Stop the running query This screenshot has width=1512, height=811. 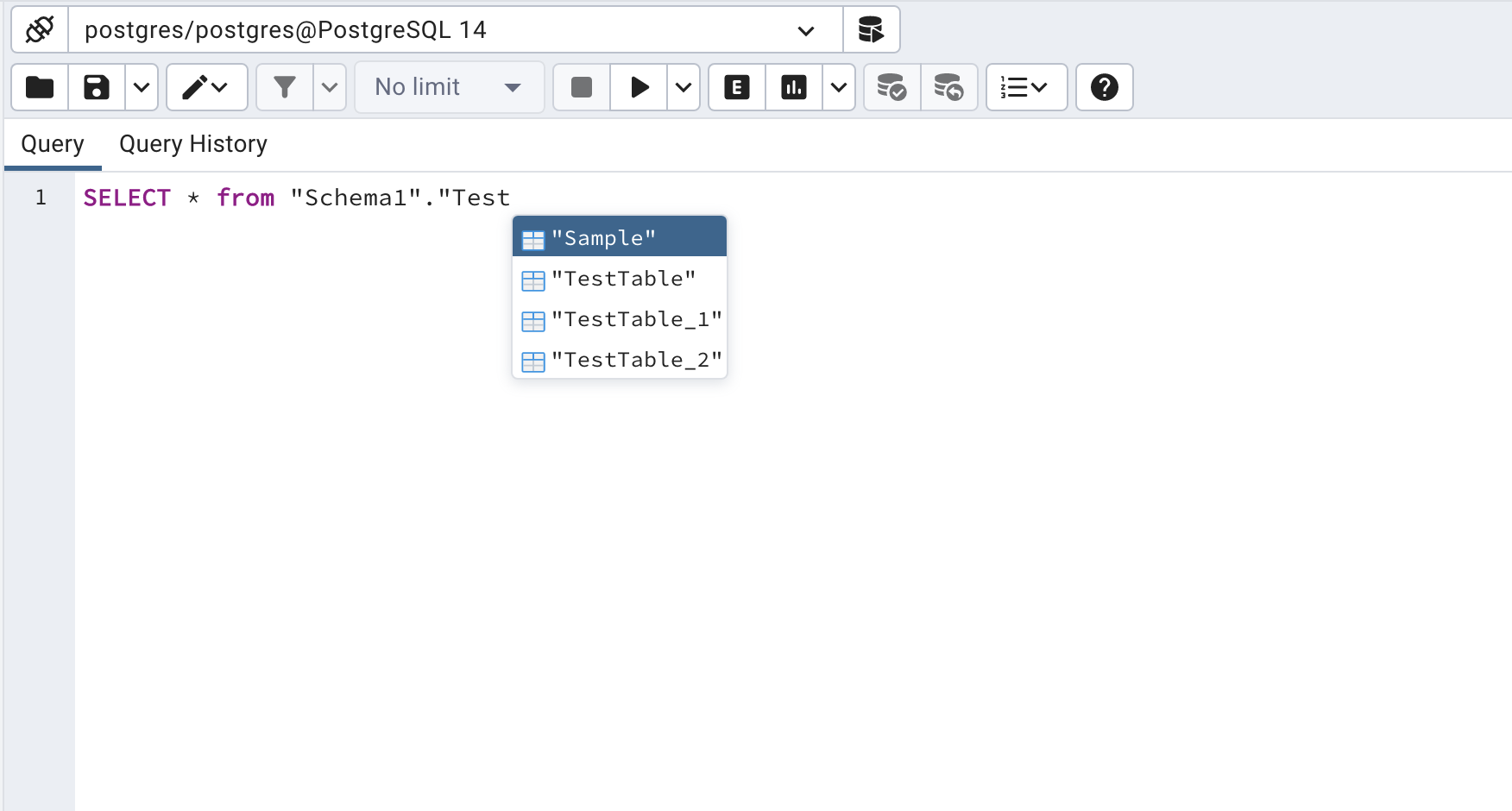point(580,87)
